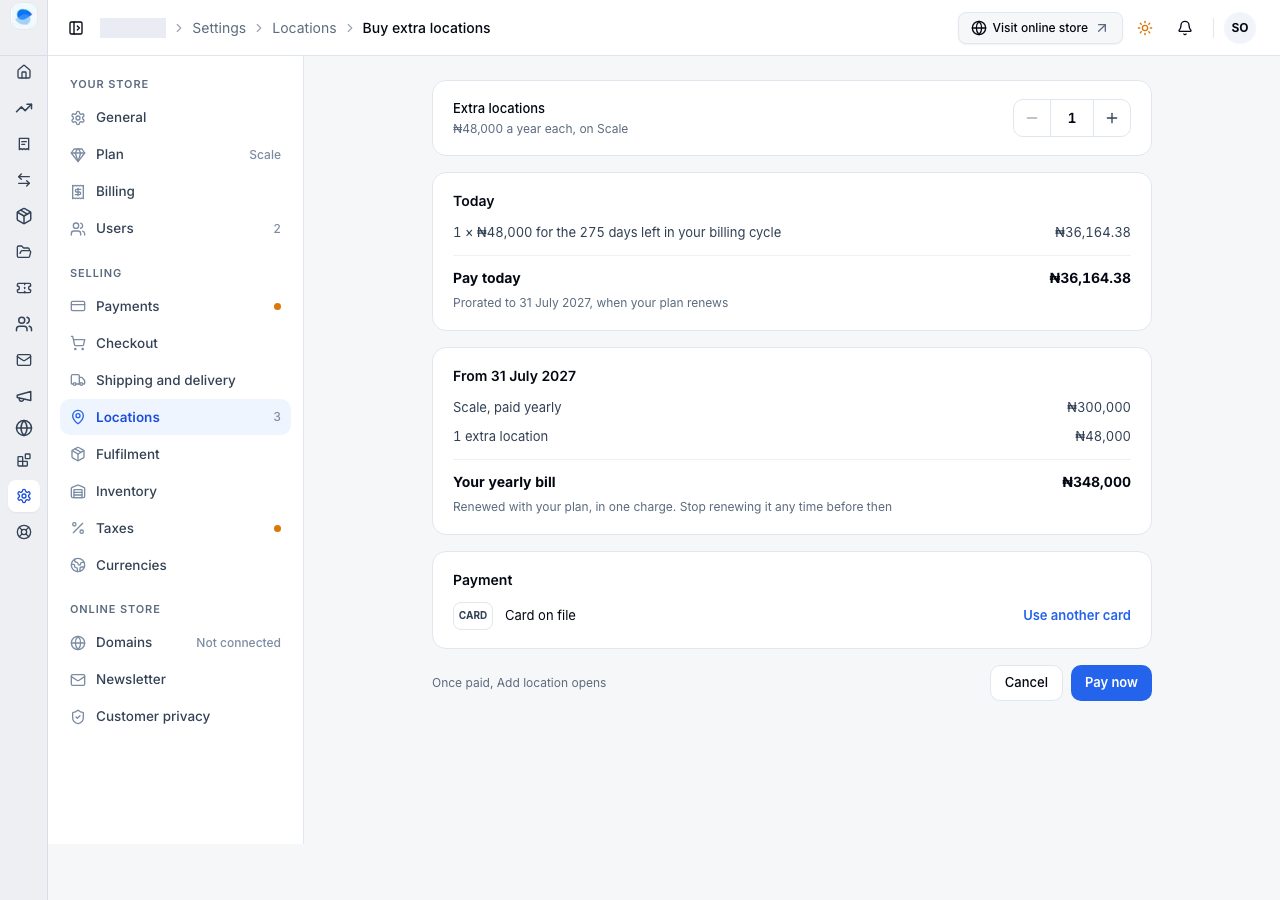Open Shipping and delivery settings
Image resolution: width=1280 pixels, height=900 pixels.
tap(175, 380)
